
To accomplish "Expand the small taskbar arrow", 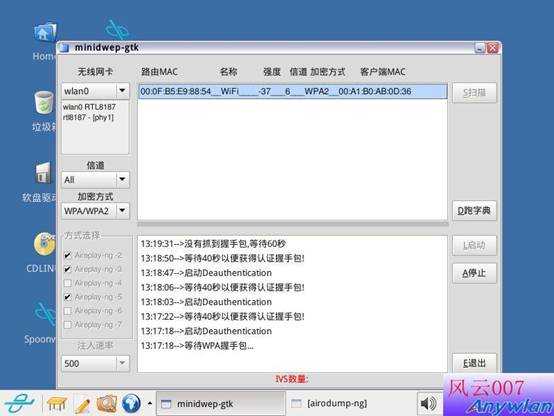I will (150, 403).
